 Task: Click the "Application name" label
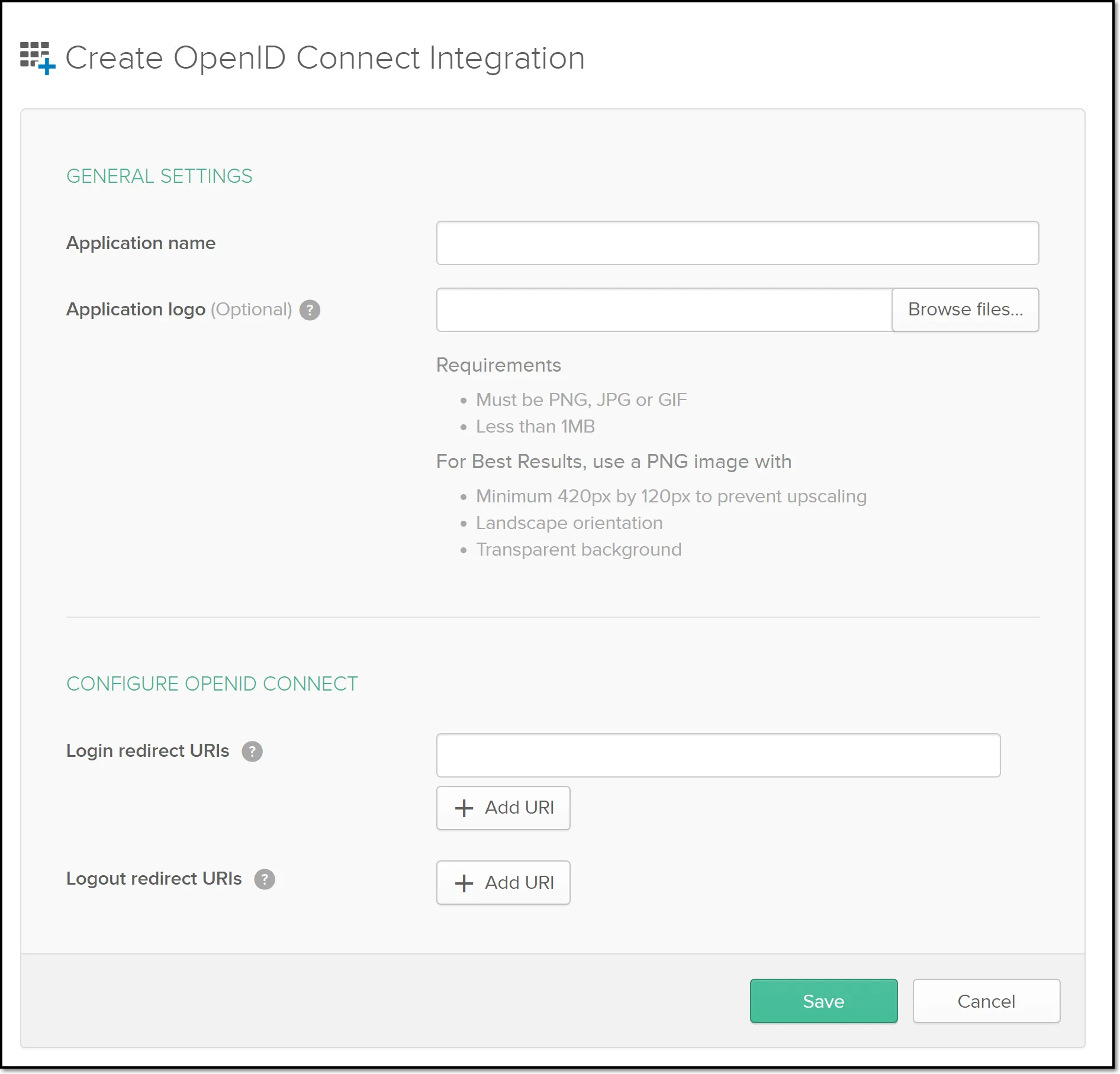pos(141,243)
